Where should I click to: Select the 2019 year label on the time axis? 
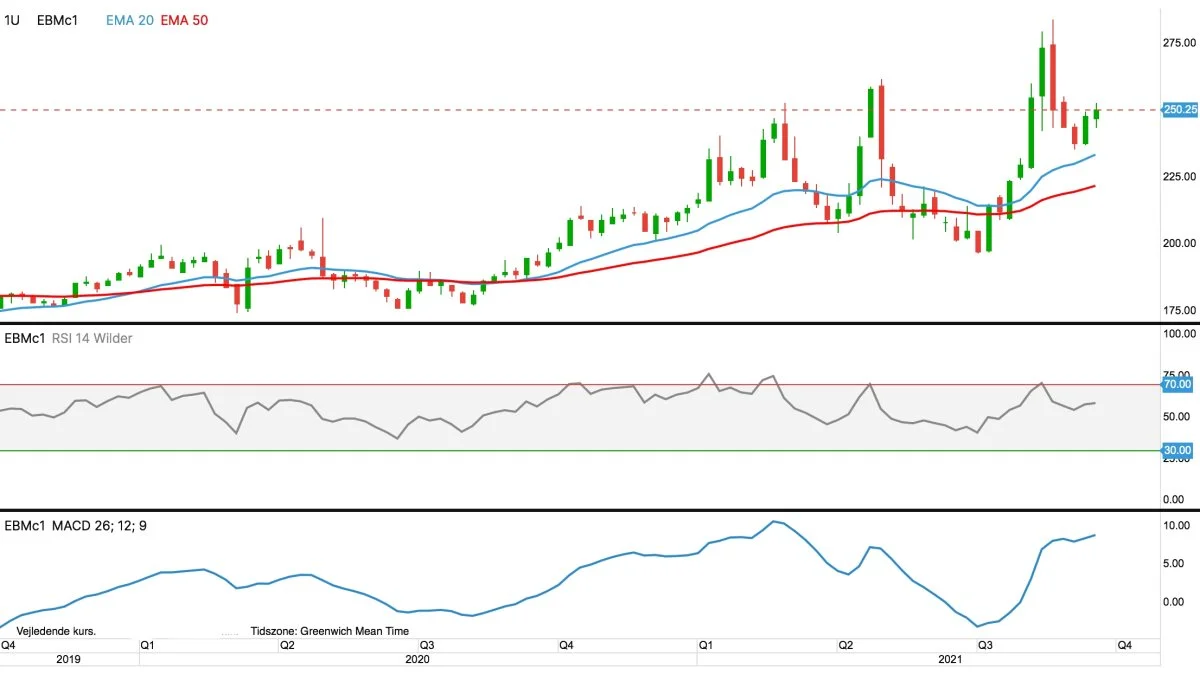(x=68, y=659)
